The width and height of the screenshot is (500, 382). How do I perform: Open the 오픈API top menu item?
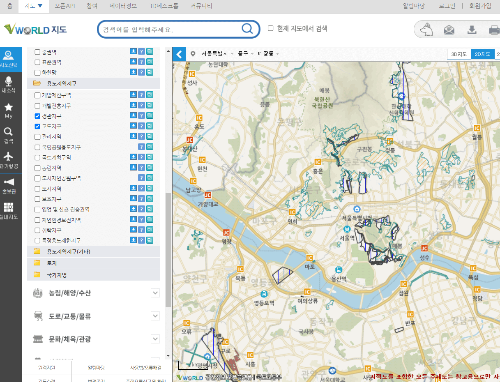tap(65, 6)
